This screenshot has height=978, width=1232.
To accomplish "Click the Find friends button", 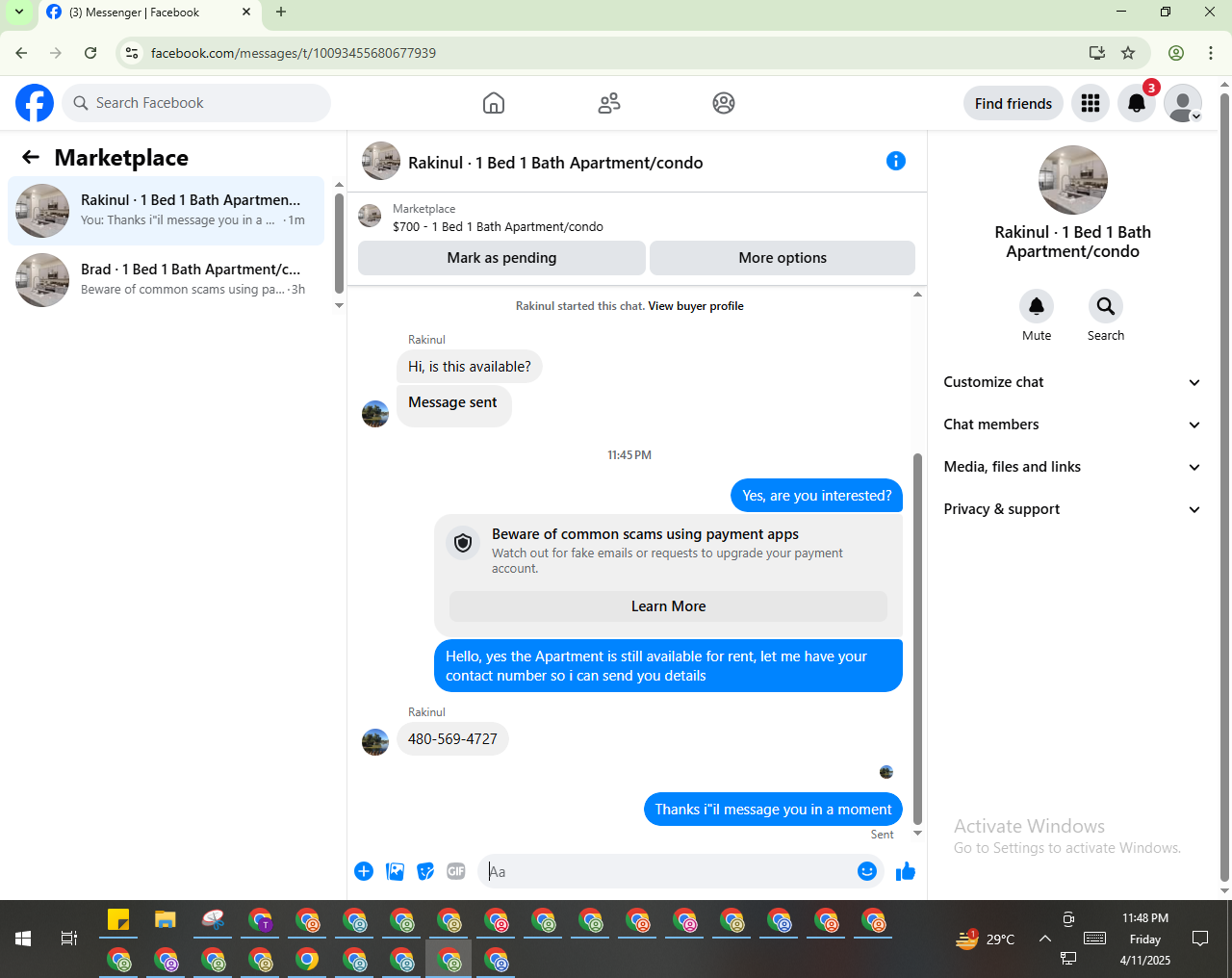I will [x=1014, y=103].
